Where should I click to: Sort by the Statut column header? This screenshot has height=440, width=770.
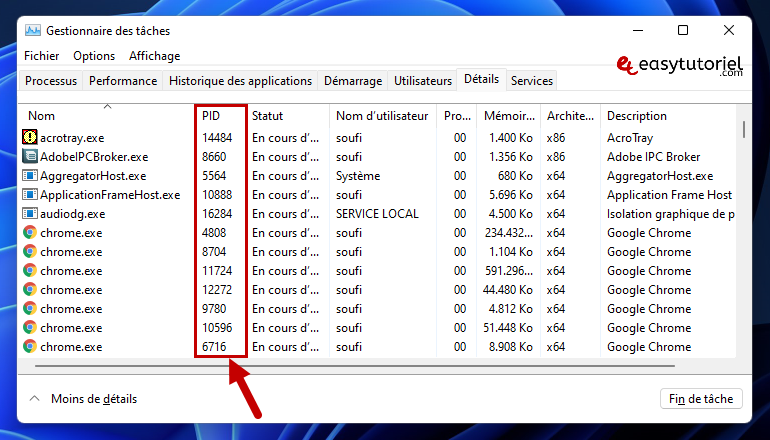[267, 116]
